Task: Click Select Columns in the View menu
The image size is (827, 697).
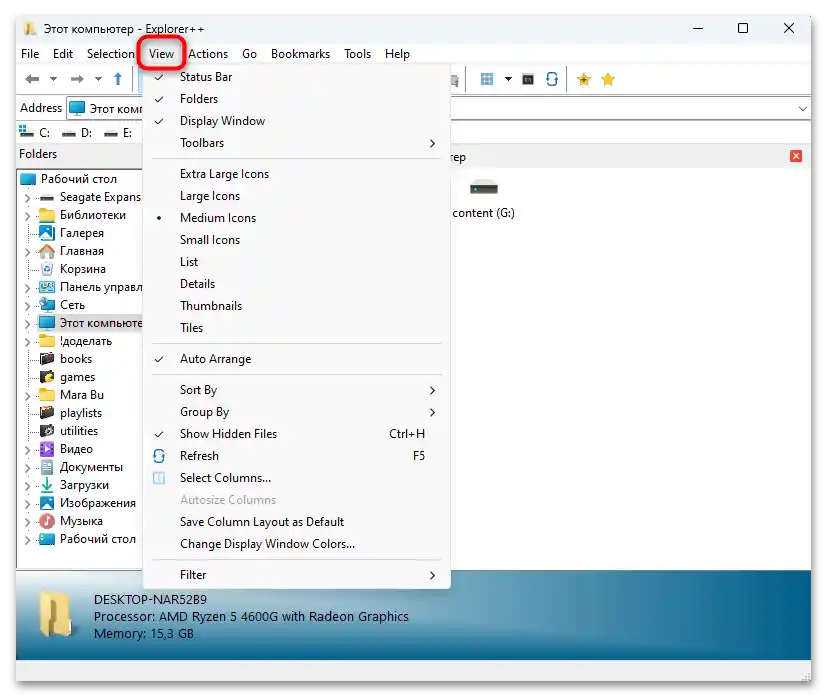Action: click(x=225, y=477)
